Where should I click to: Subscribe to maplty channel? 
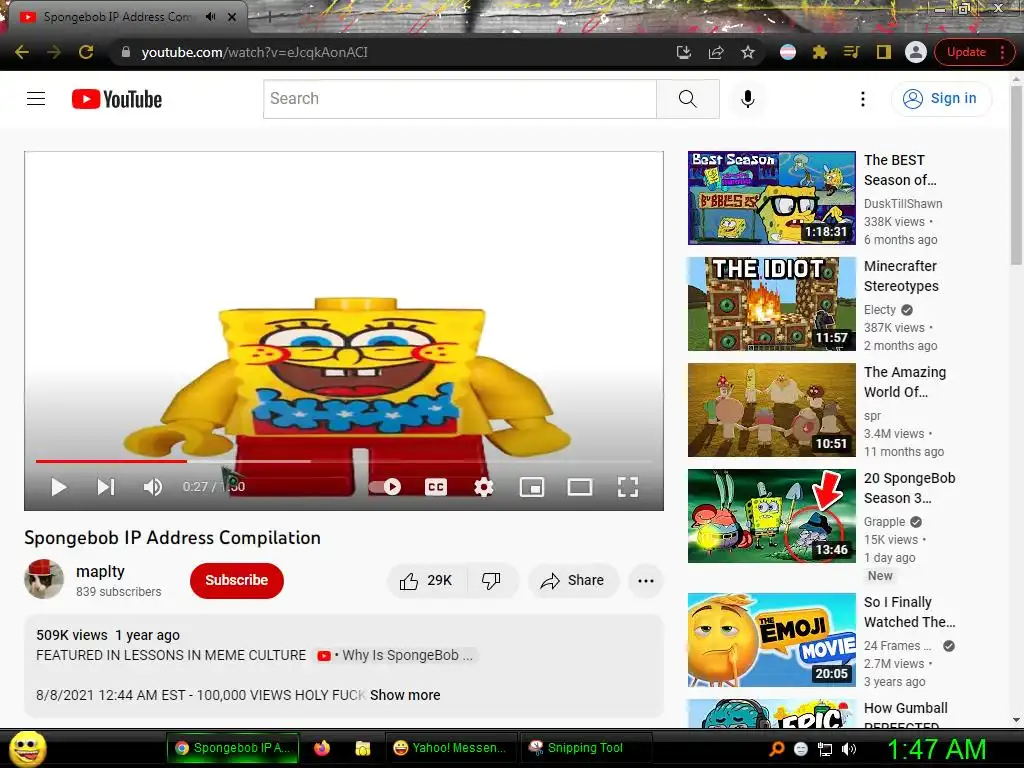point(236,580)
